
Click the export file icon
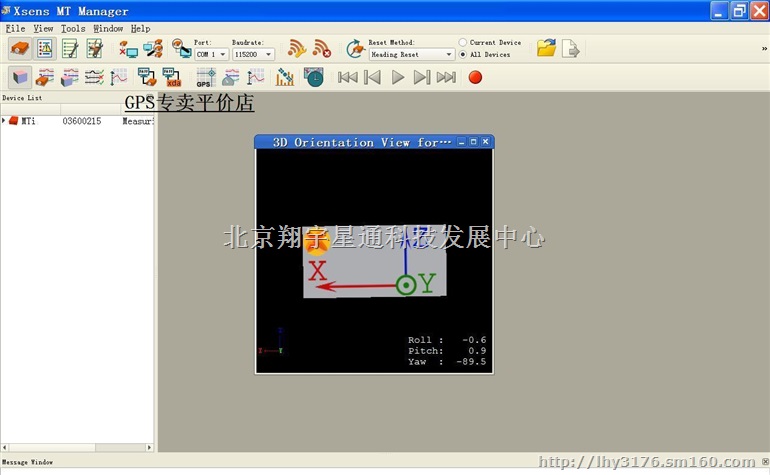(571, 49)
